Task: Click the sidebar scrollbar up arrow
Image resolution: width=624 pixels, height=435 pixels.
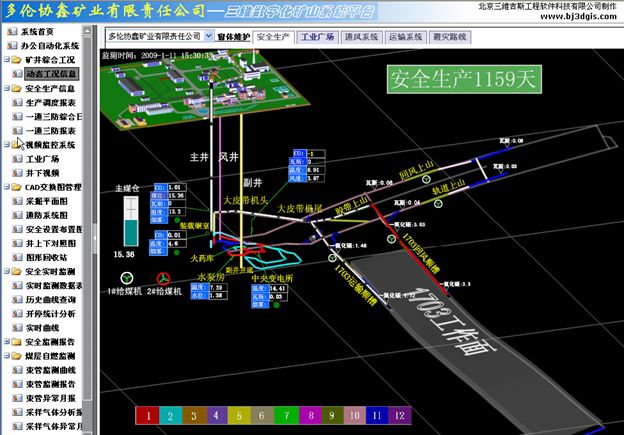Action: 87,31
